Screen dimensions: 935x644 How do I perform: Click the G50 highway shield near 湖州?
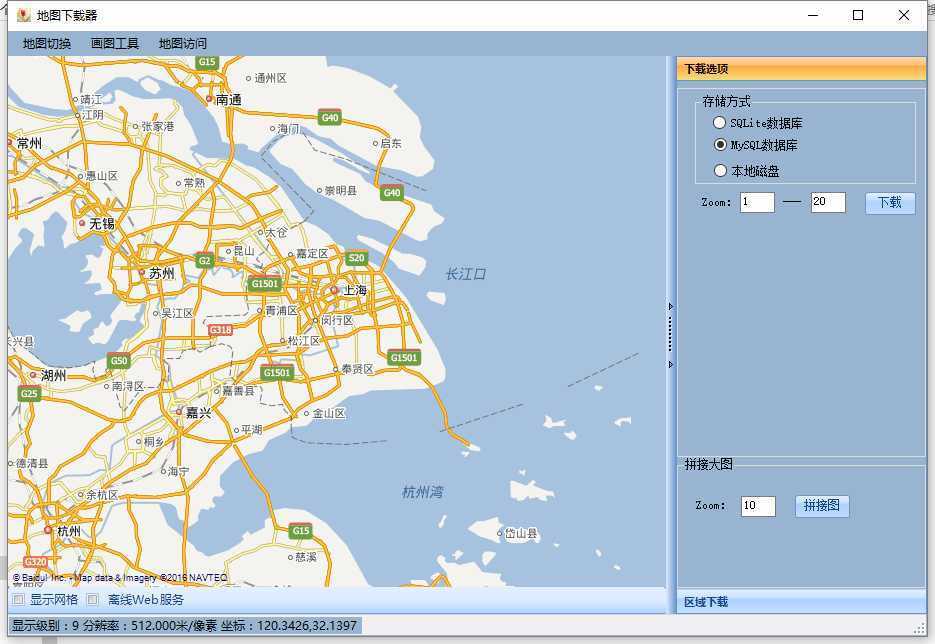[x=119, y=360]
